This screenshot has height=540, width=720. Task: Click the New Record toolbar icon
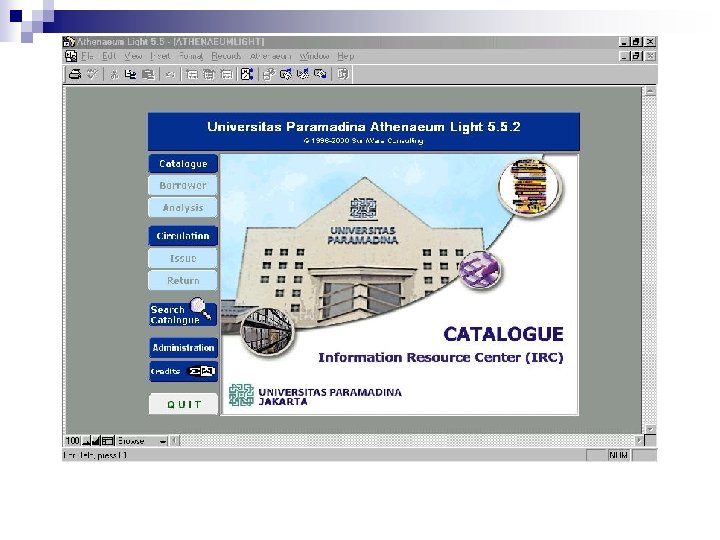pyautogui.click(x=192, y=74)
